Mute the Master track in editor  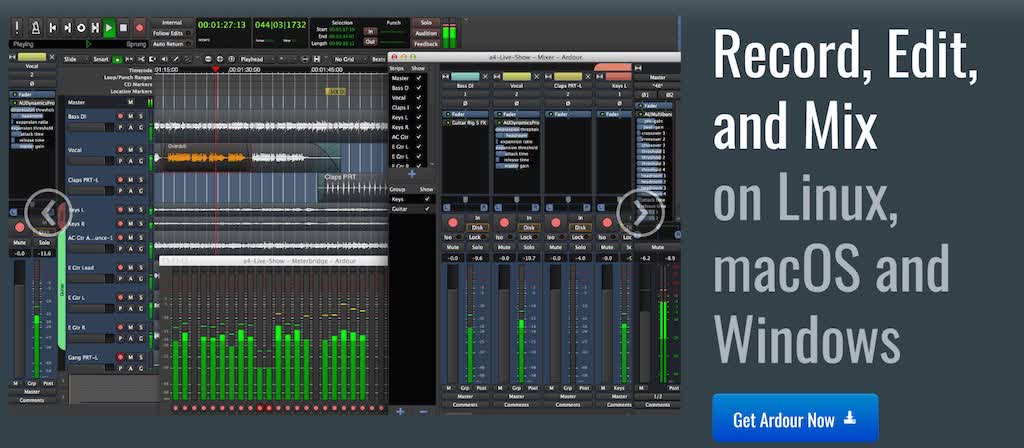point(131,102)
